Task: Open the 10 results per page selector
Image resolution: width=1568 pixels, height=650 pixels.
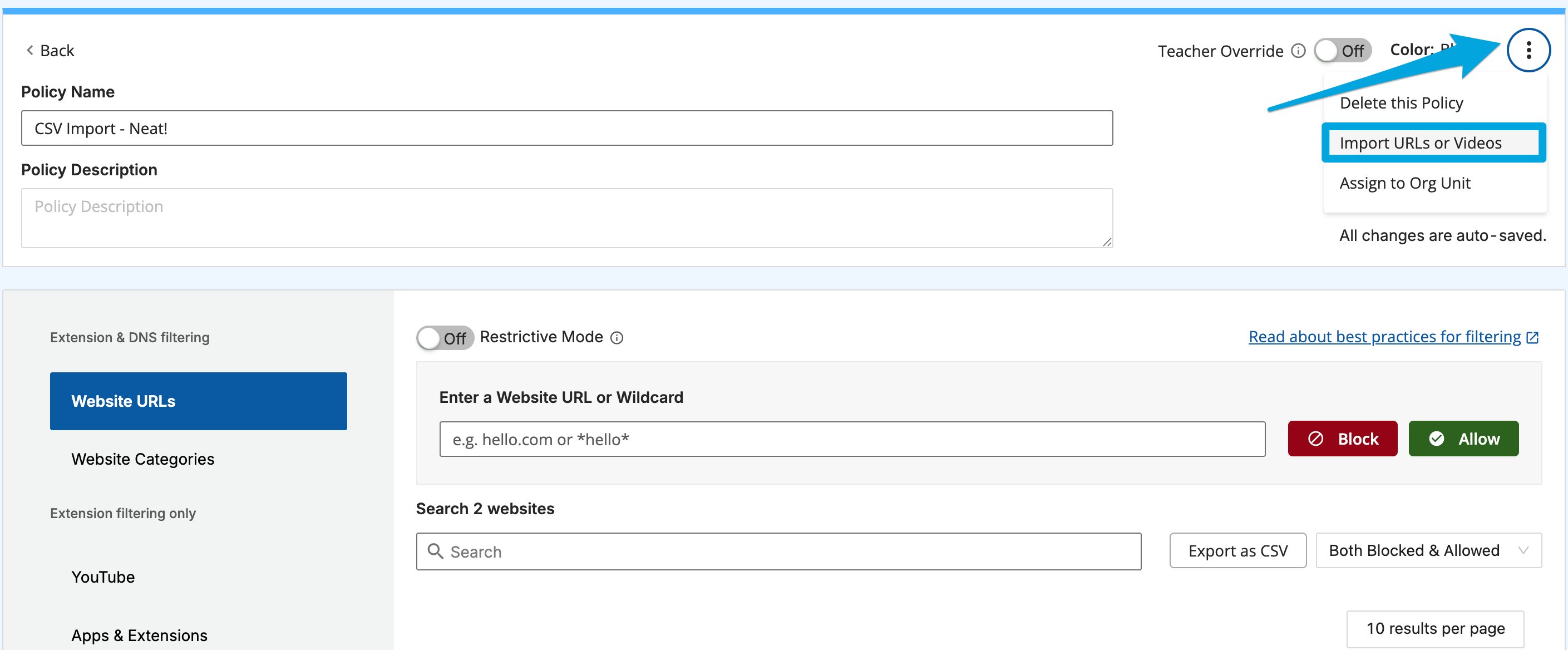Action: click(x=1434, y=628)
